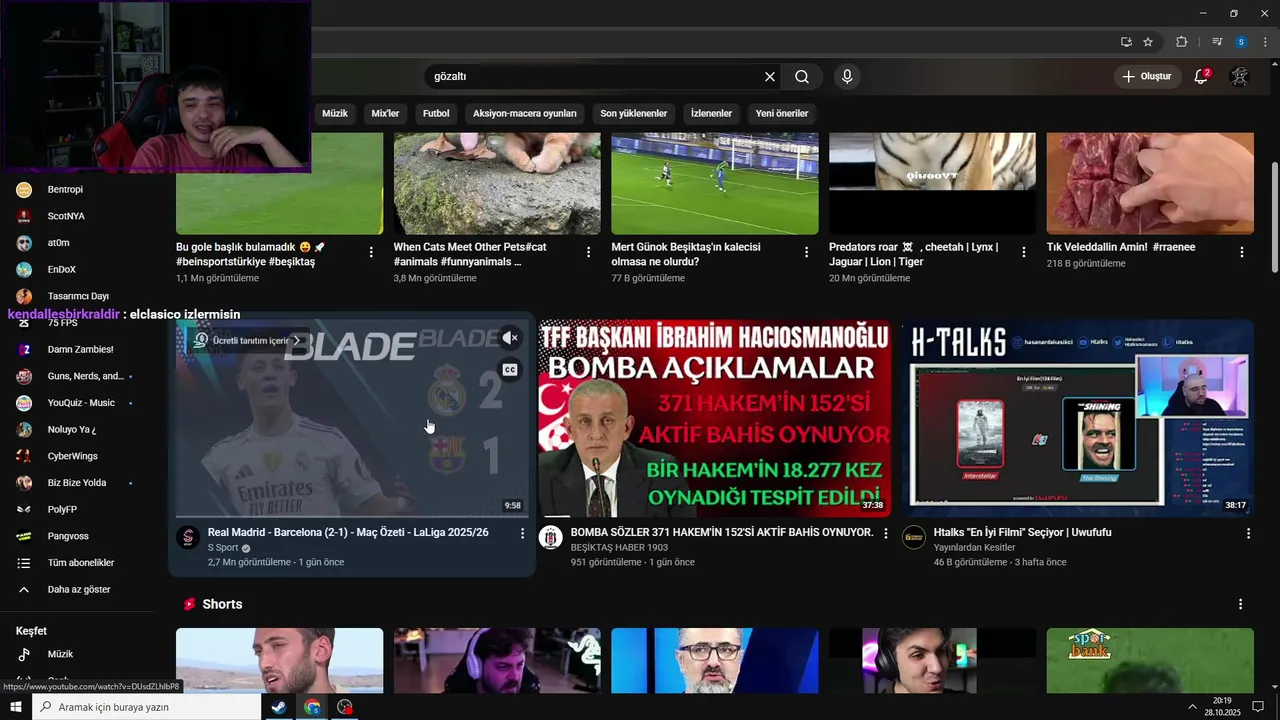1280x720 pixels.
Task: Expand the Ücretli tanıtım içerir notice
Action: (x=246, y=341)
